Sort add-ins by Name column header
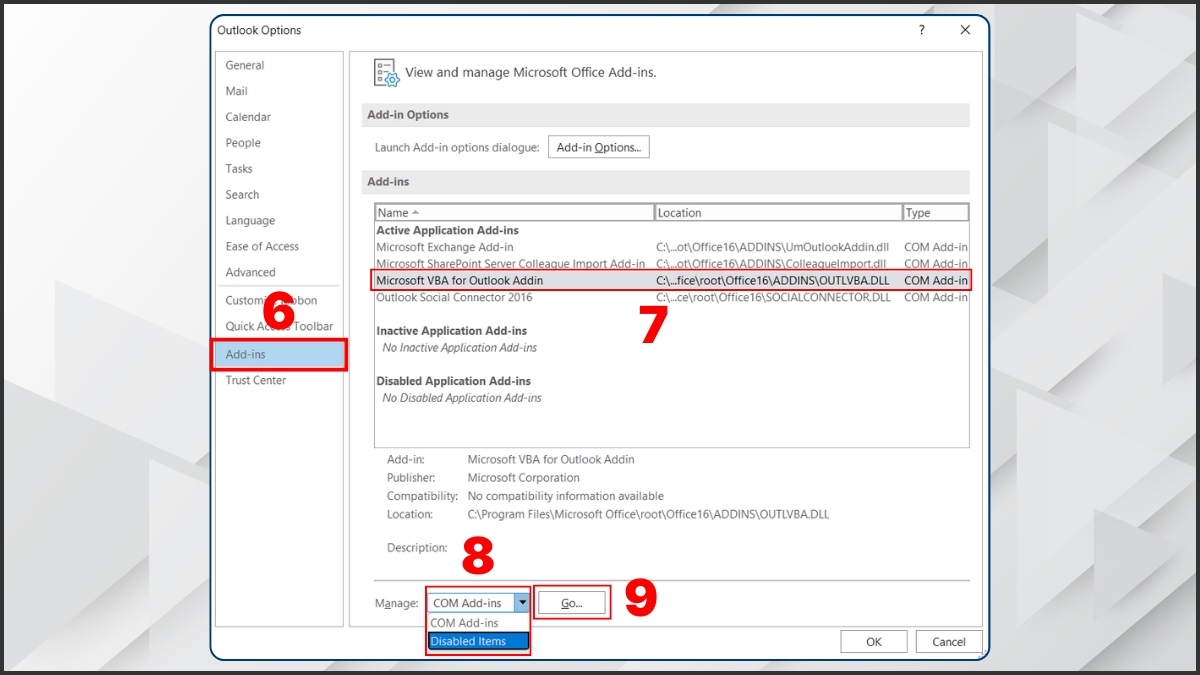 pyautogui.click(x=514, y=213)
